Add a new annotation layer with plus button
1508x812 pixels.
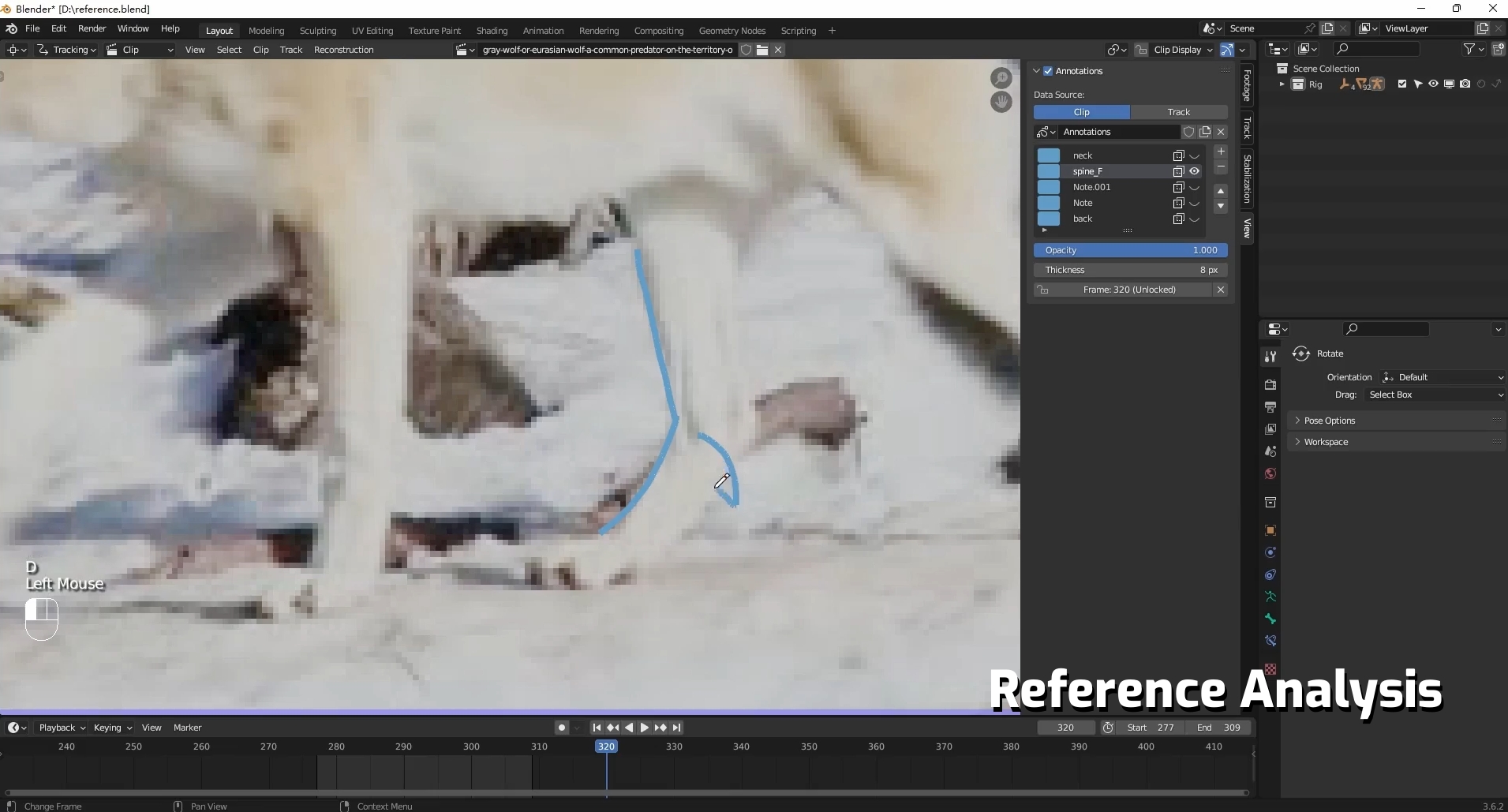(1221, 152)
